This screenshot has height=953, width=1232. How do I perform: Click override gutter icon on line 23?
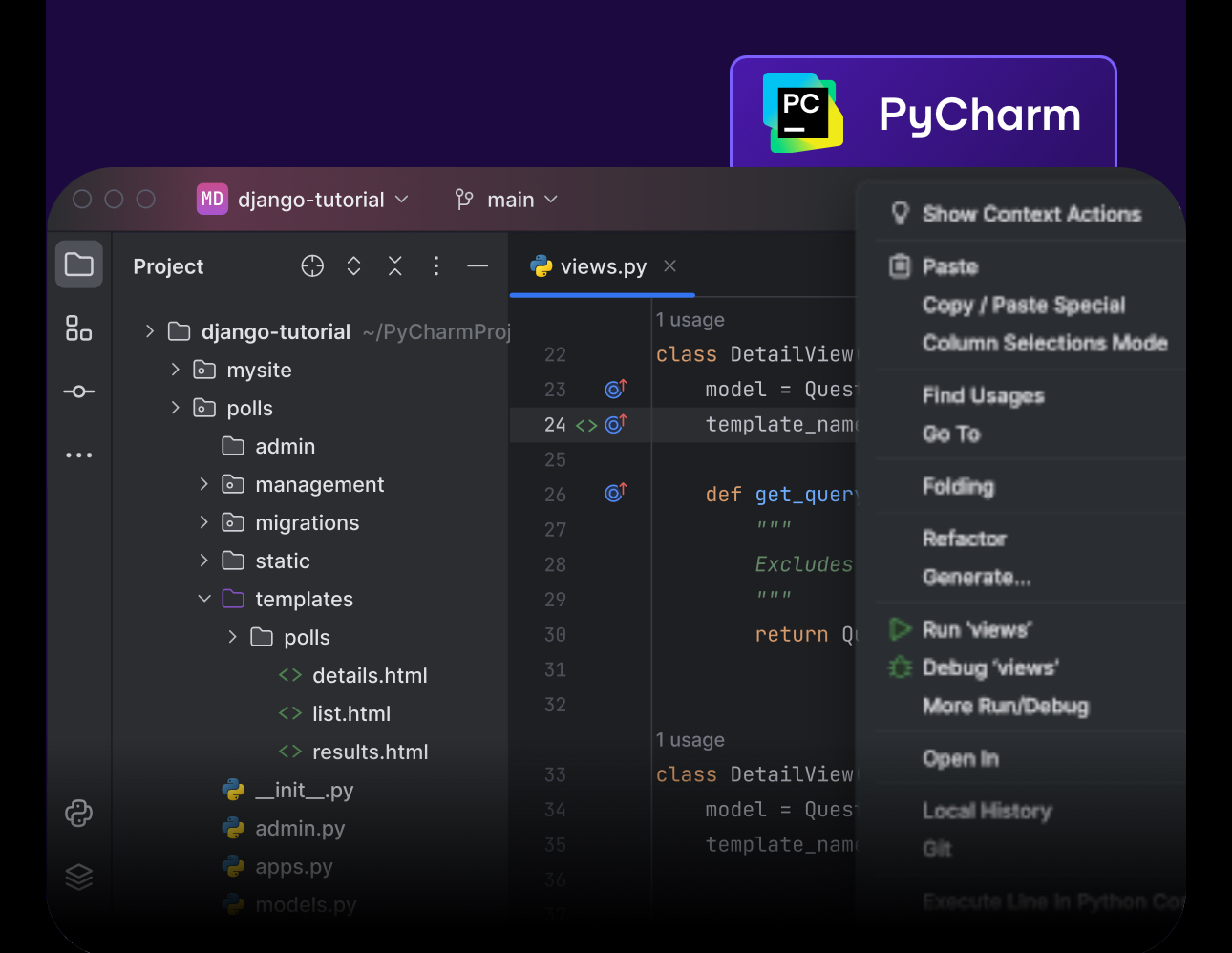click(x=616, y=389)
